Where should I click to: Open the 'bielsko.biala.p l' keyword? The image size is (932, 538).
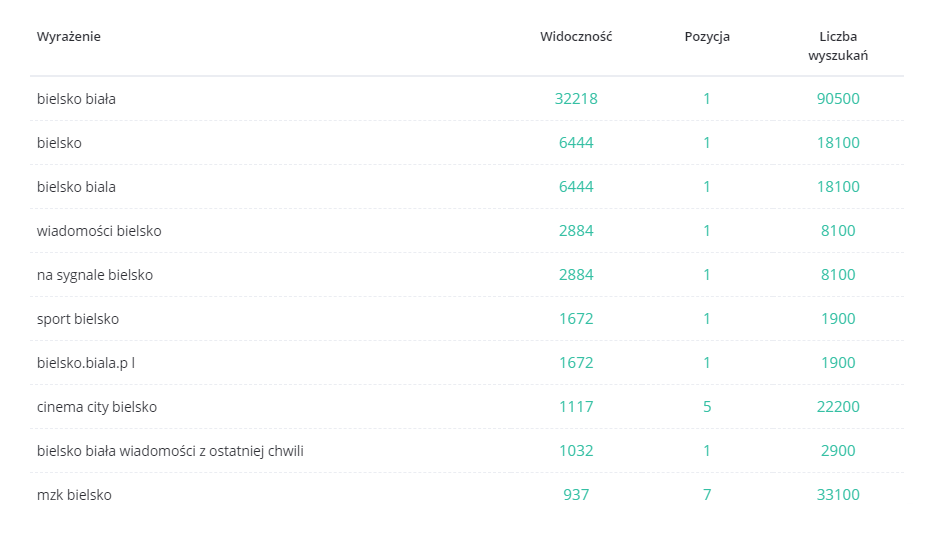click(x=86, y=363)
